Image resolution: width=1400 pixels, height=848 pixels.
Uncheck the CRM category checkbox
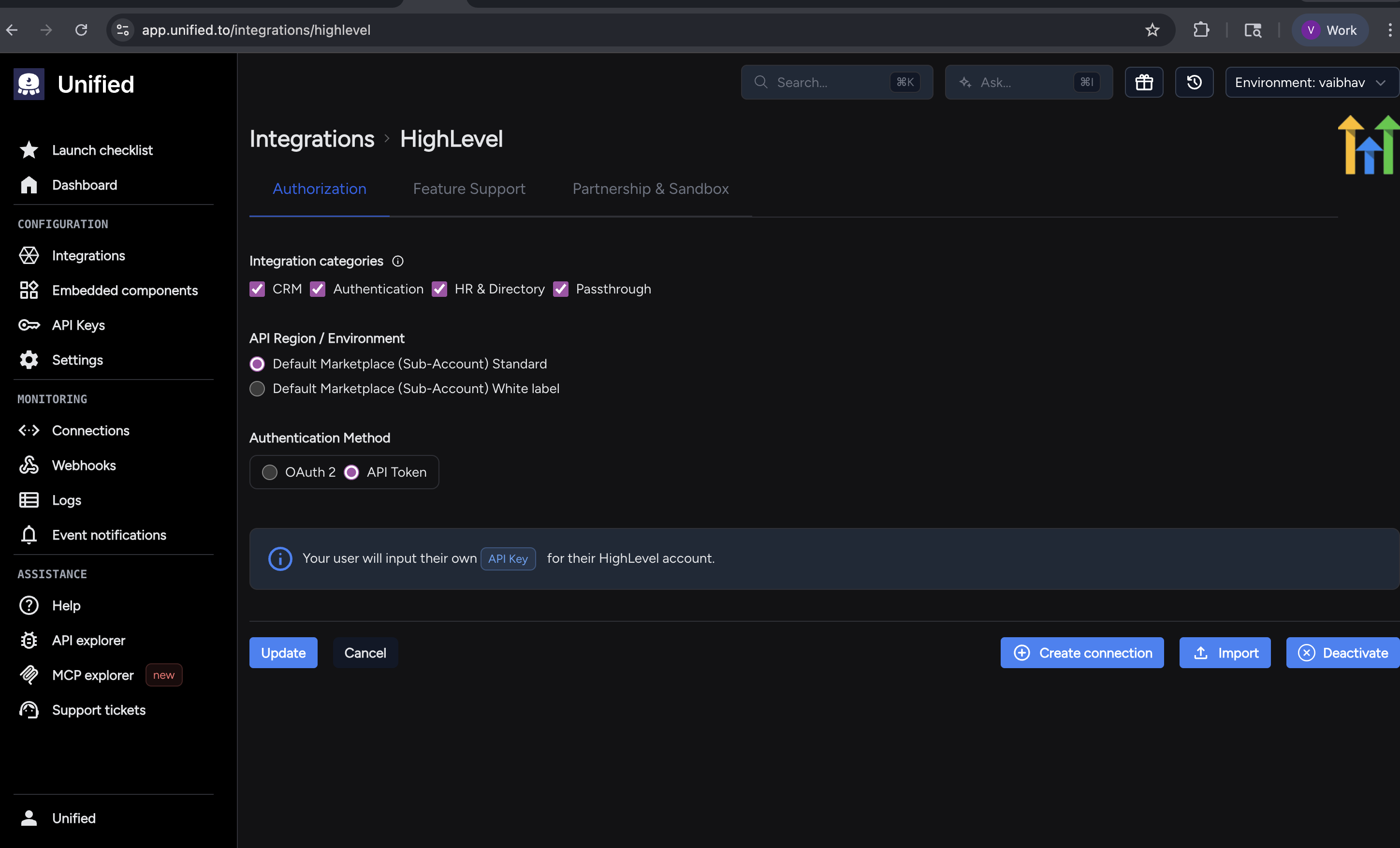point(257,289)
